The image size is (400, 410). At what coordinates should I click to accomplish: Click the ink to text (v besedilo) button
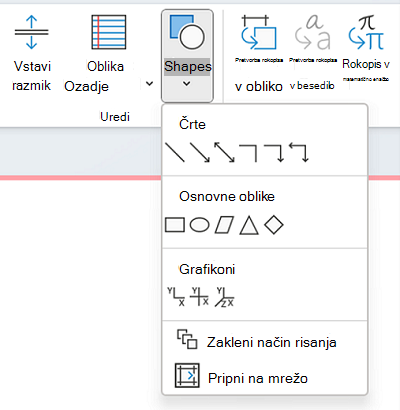pos(312,53)
